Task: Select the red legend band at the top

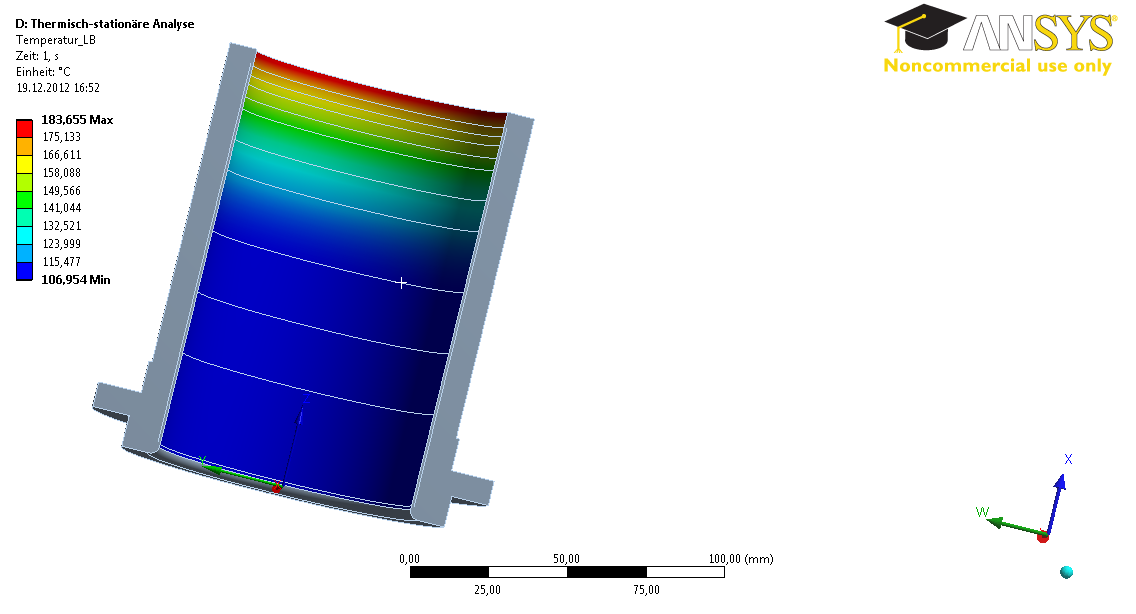Action: [x=24, y=128]
